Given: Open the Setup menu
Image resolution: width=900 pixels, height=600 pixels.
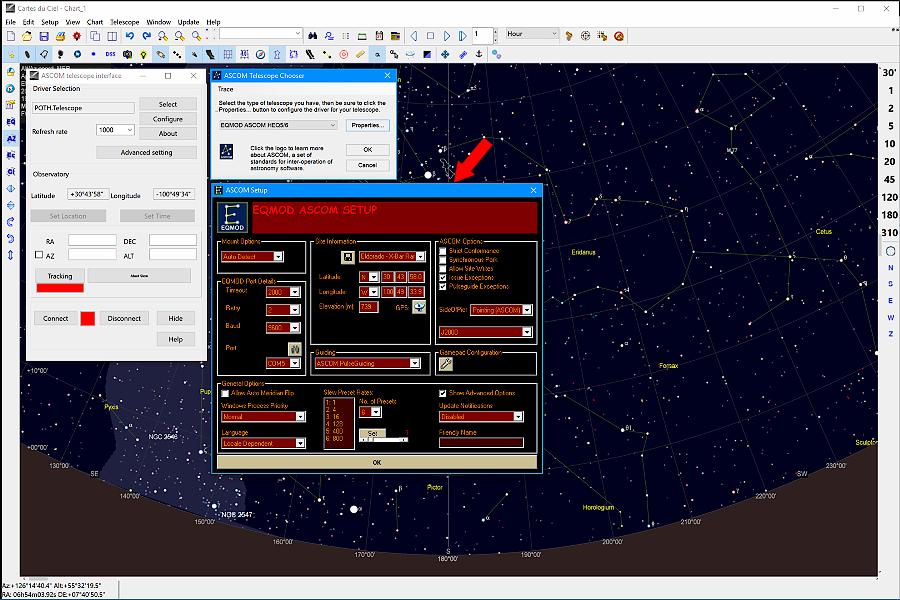Looking at the screenshot, I should tap(49, 22).
